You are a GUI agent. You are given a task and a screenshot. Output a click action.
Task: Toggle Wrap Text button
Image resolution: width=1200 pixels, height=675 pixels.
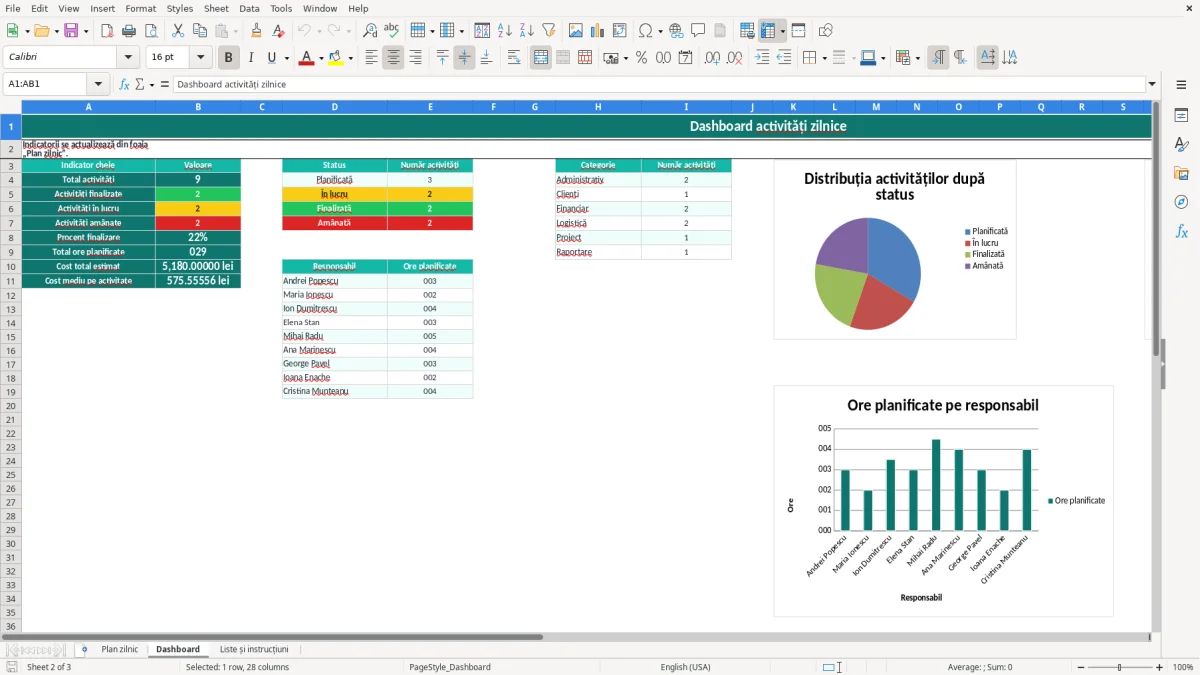click(x=514, y=58)
